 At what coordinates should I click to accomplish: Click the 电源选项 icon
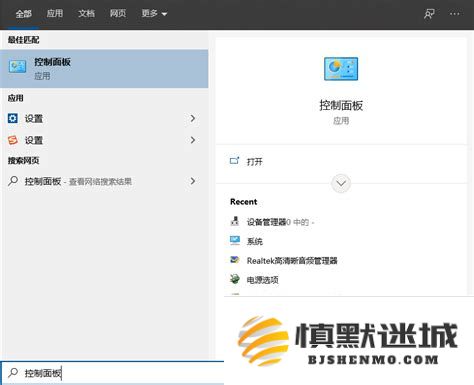pos(235,279)
